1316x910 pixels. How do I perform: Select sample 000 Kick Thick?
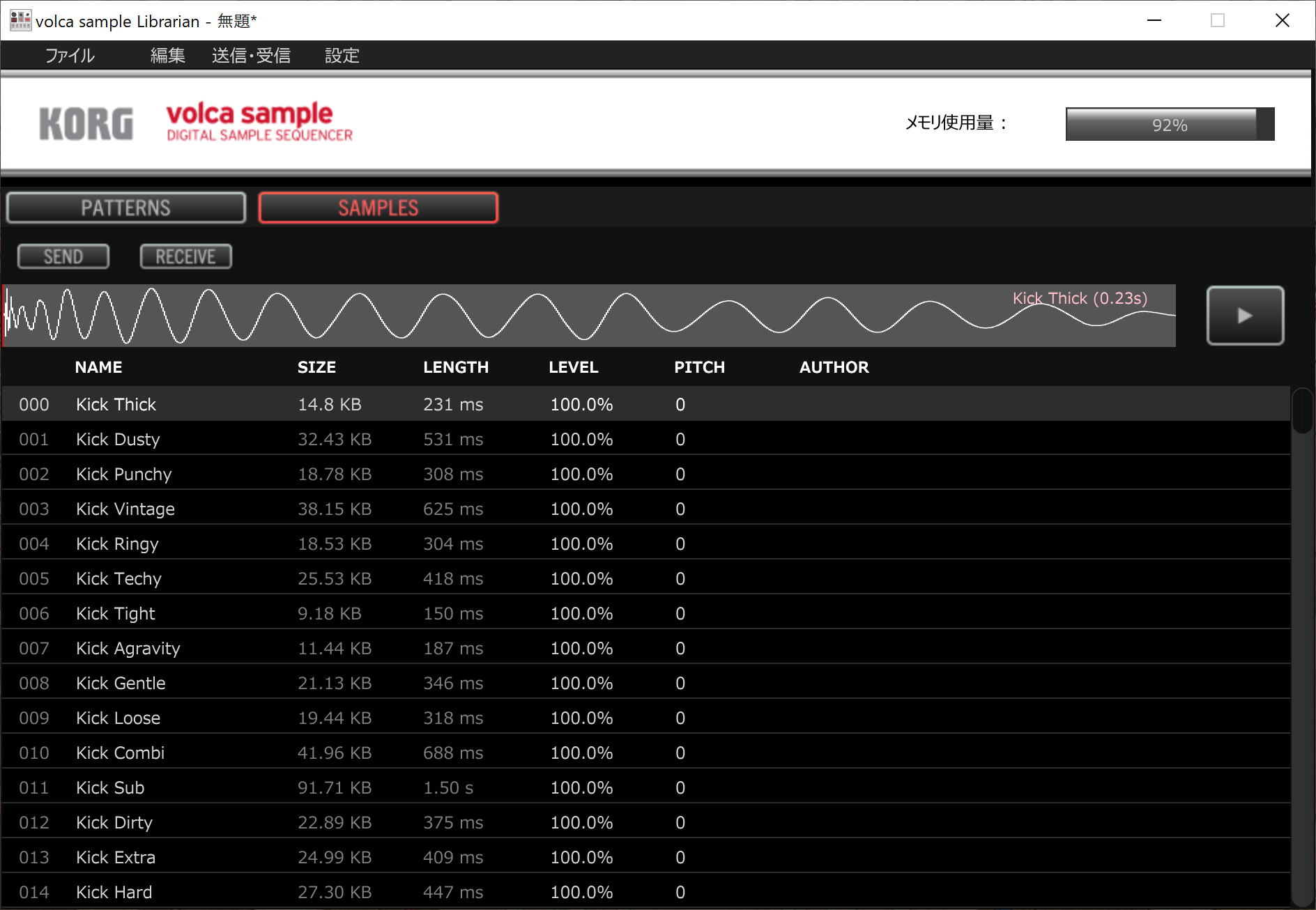click(646, 404)
